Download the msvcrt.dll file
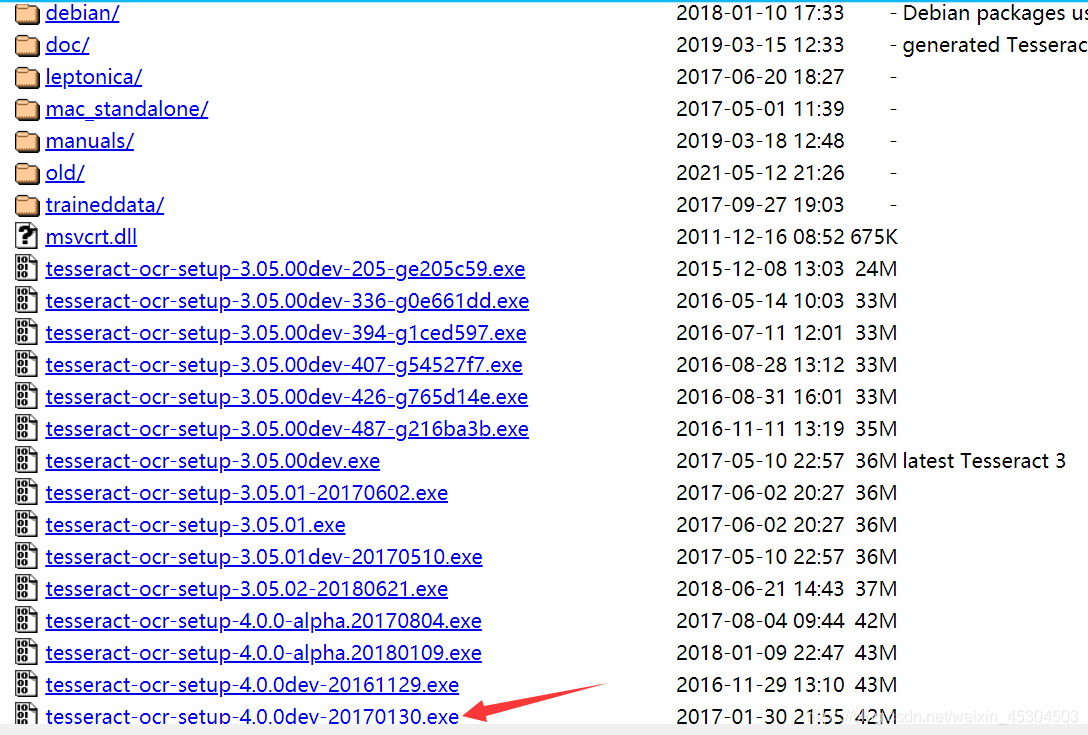 coord(91,237)
